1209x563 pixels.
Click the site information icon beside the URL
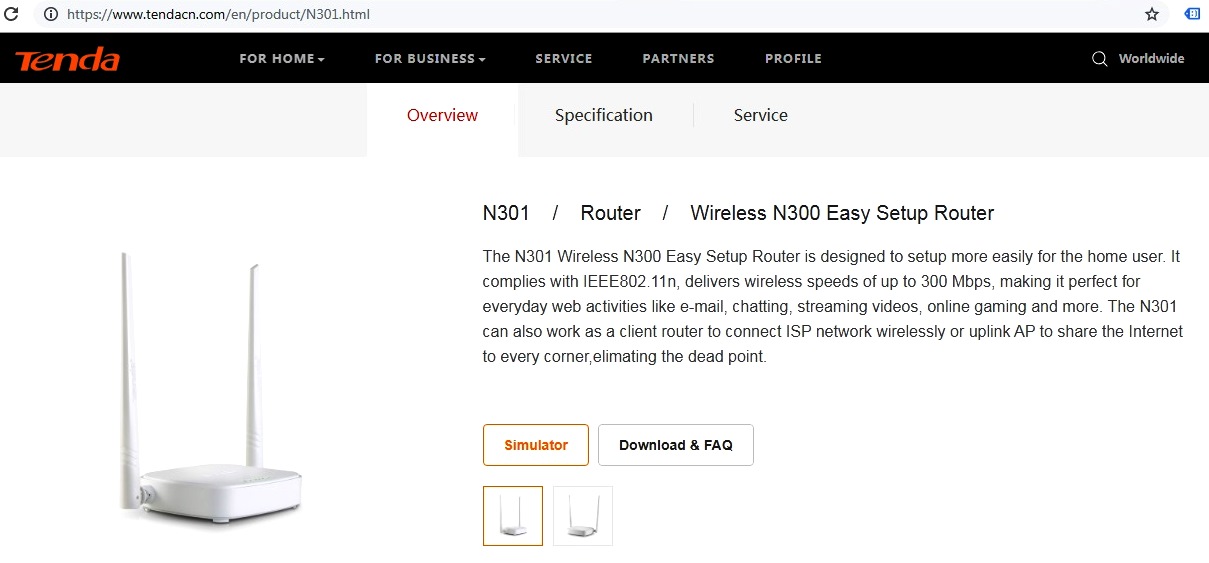(51, 14)
